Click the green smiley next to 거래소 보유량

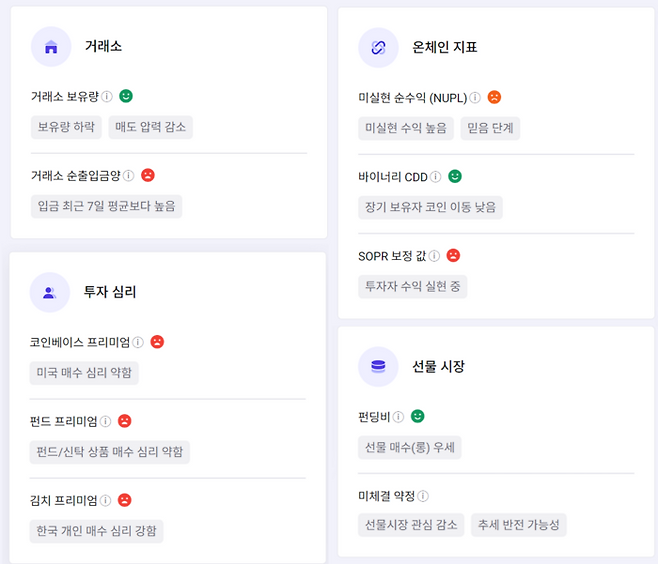pyautogui.click(x=126, y=96)
